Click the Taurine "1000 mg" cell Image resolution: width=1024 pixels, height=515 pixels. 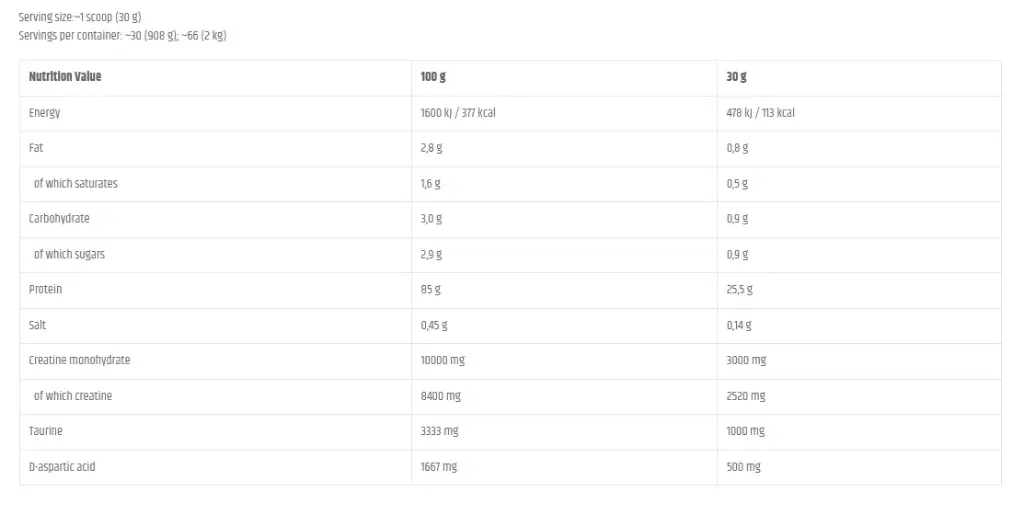click(x=746, y=431)
